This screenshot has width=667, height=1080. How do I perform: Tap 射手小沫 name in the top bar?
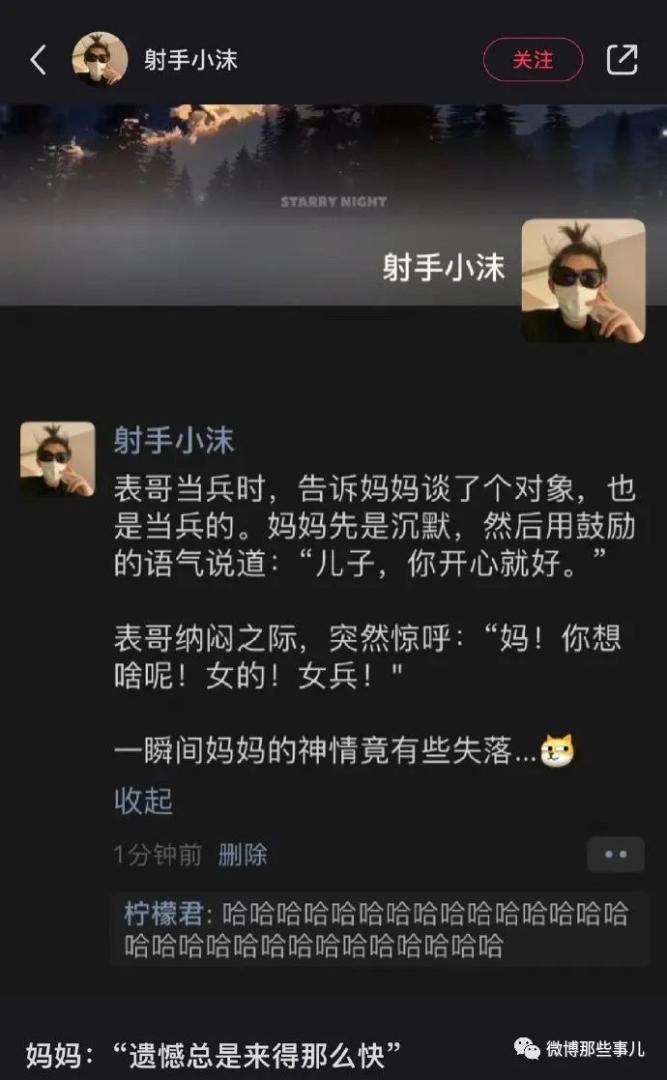point(191,60)
